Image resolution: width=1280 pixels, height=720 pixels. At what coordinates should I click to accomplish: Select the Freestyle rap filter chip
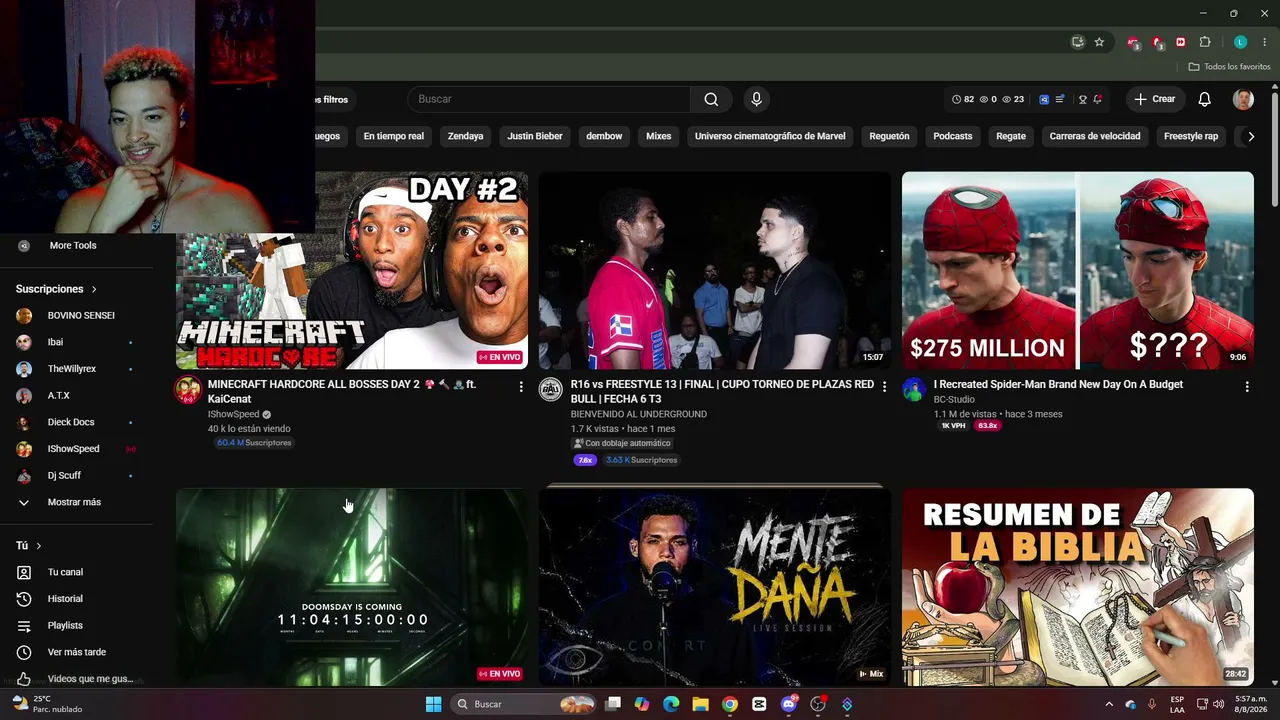point(1191,136)
